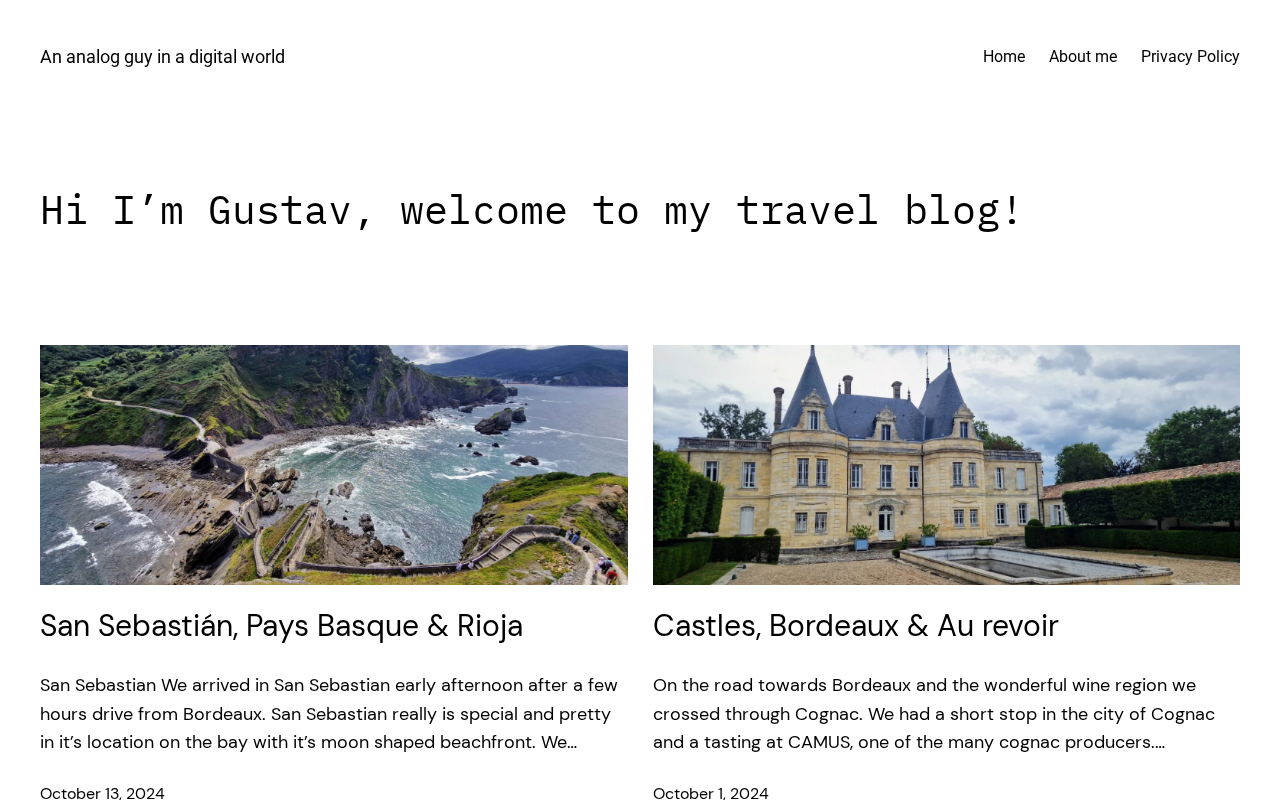Click the 'Hi I'm Gustav' welcome heading
This screenshot has height=800, width=1280.
(x=531, y=210)
